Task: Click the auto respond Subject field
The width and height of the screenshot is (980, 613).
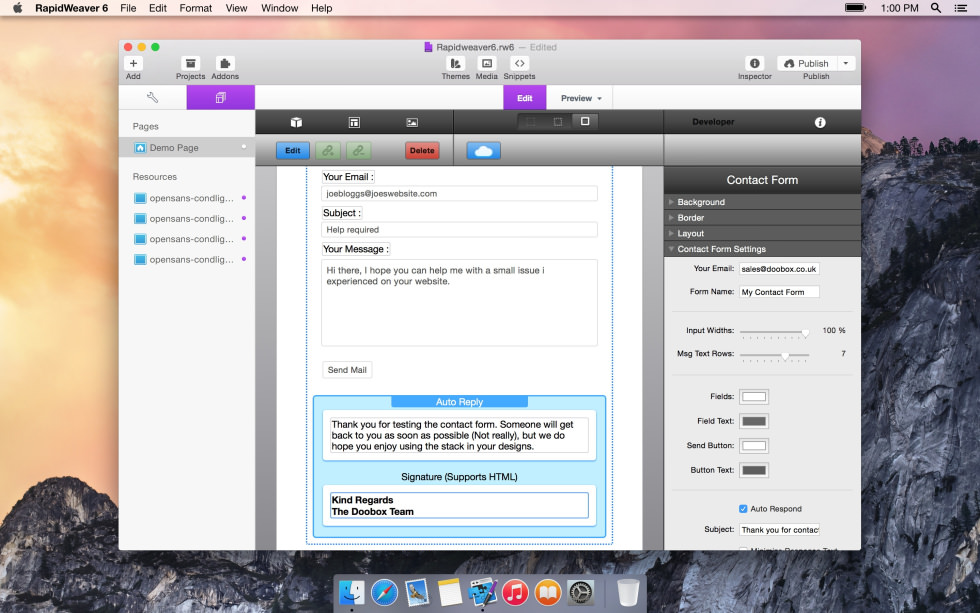Action: 779,530
